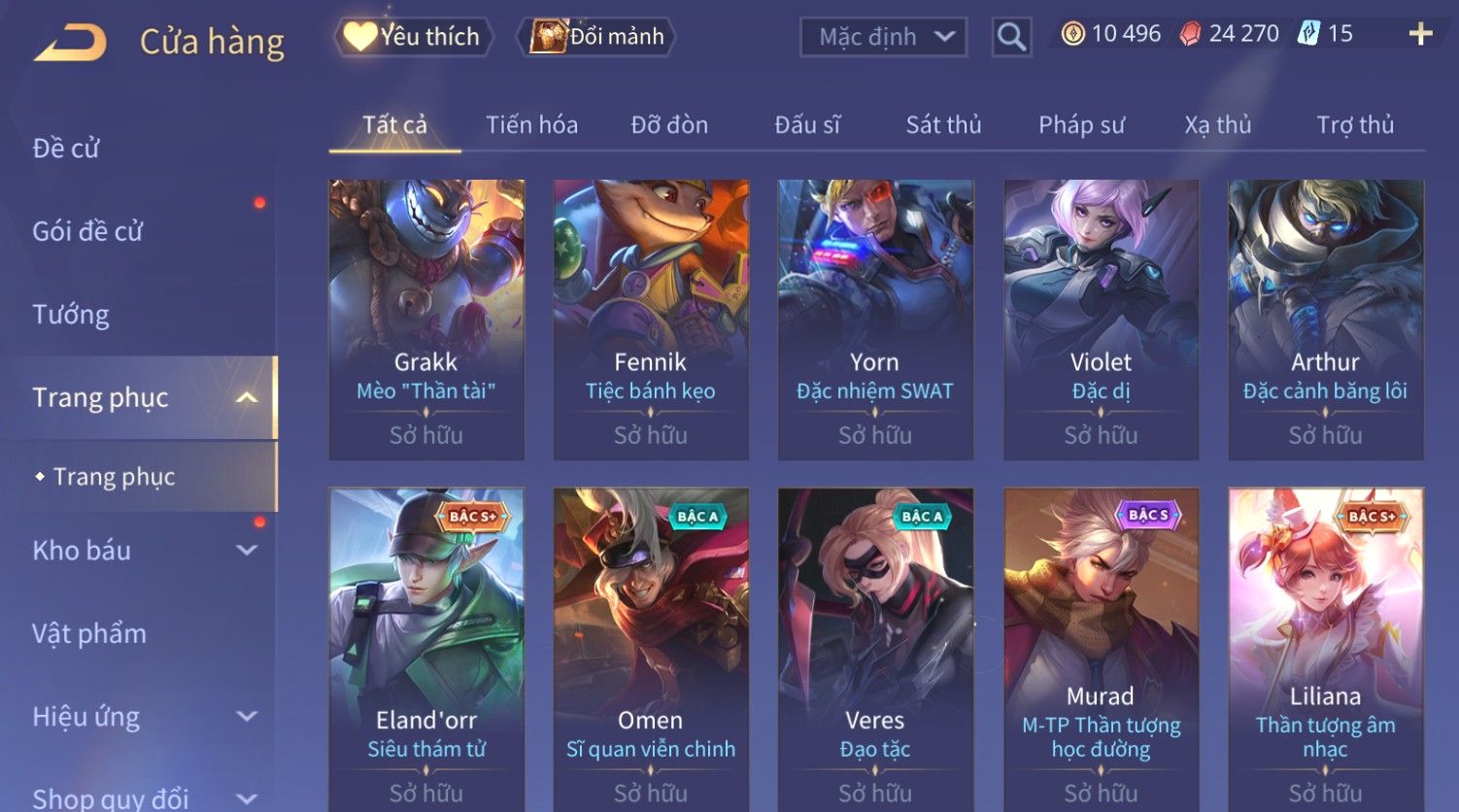Open Violet Đặc dị skin card
This screenshot has height=812, width=1459.
pyautogui.click(x=1101, y=320)
